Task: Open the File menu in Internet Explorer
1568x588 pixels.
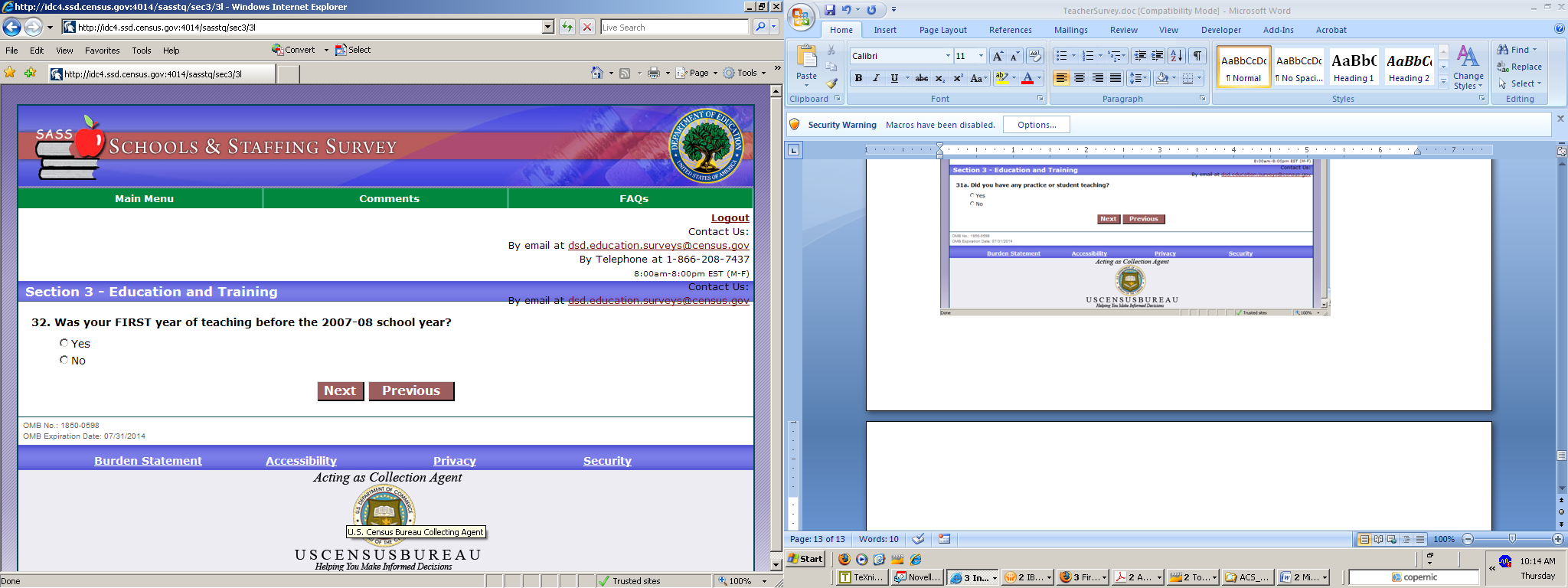Action: [12, 51]
